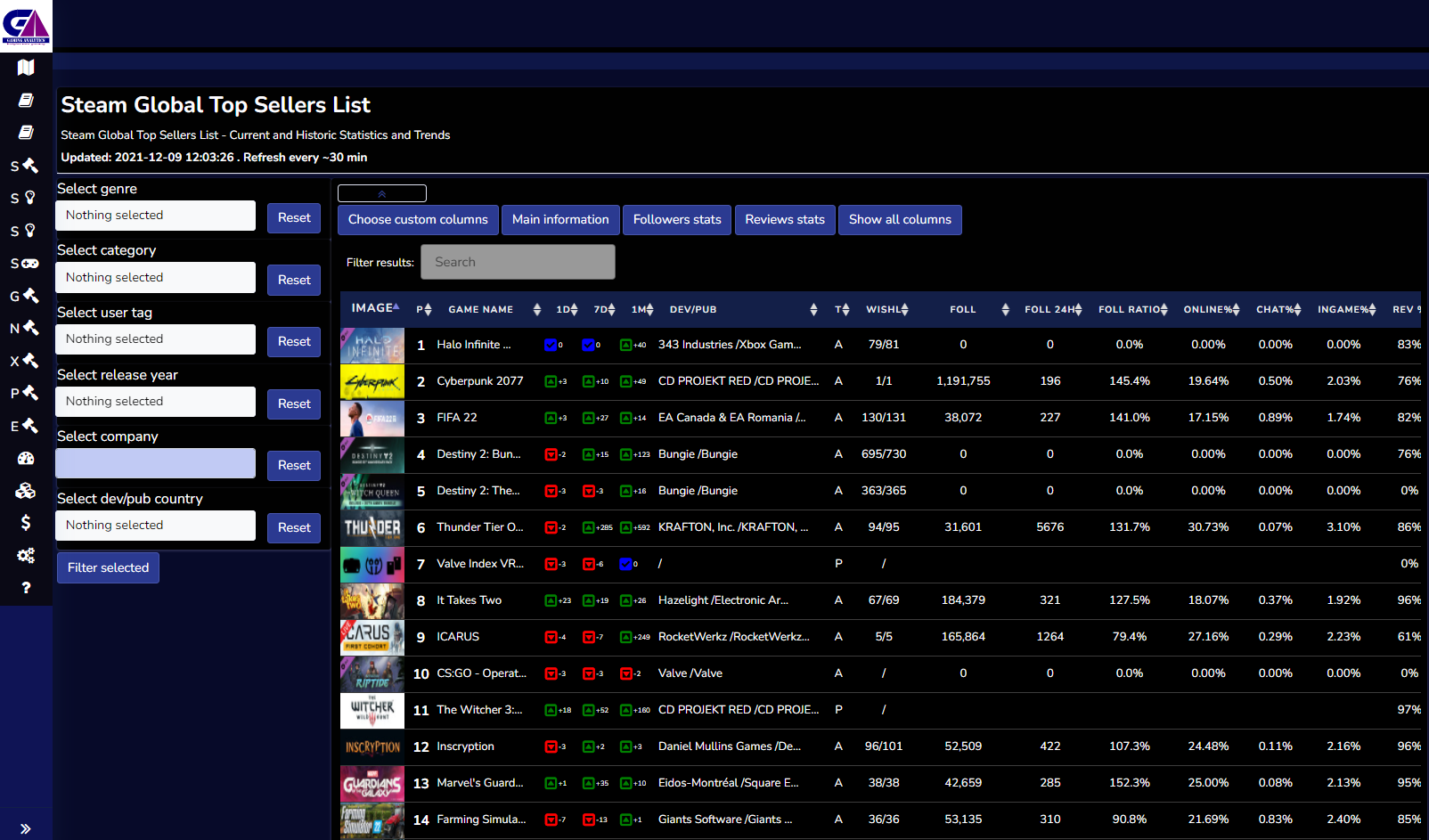This screenshot has height=840, width=1429.
Task: Click the dollar sign sidebar icon
Action: [x=26, y=523]
